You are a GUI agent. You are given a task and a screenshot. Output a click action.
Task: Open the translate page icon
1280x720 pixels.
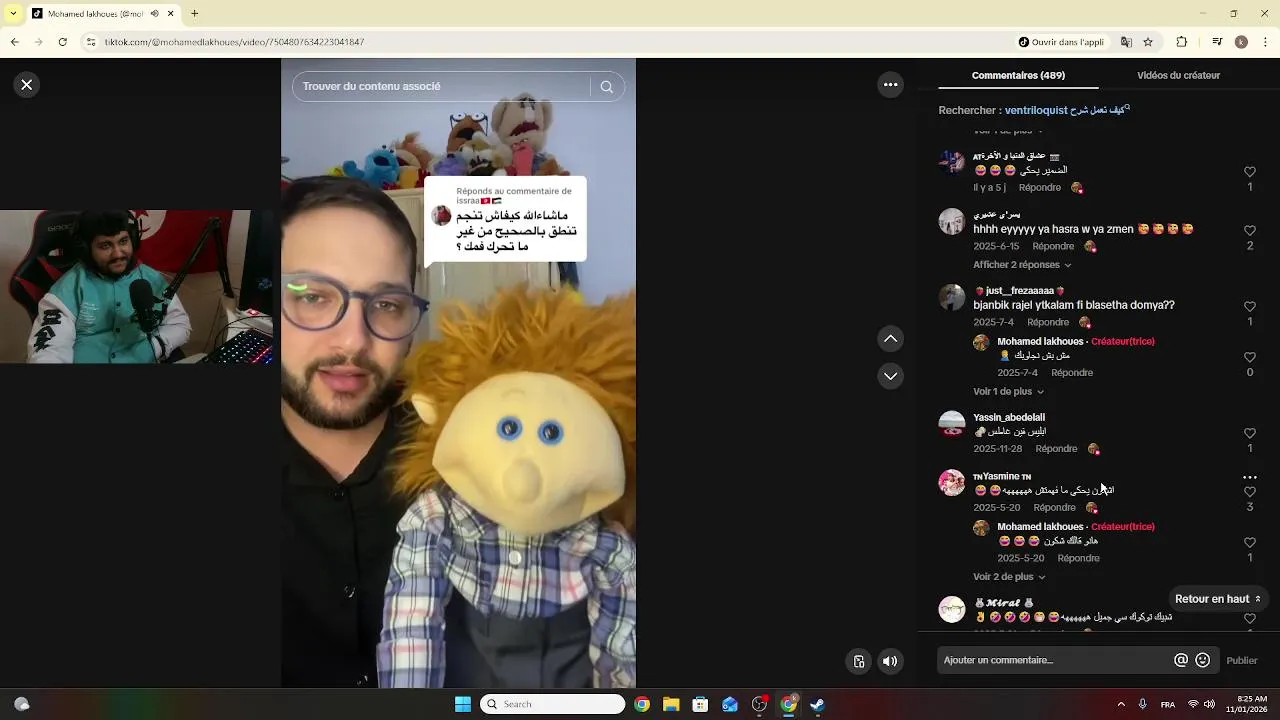coord(1126,42)
